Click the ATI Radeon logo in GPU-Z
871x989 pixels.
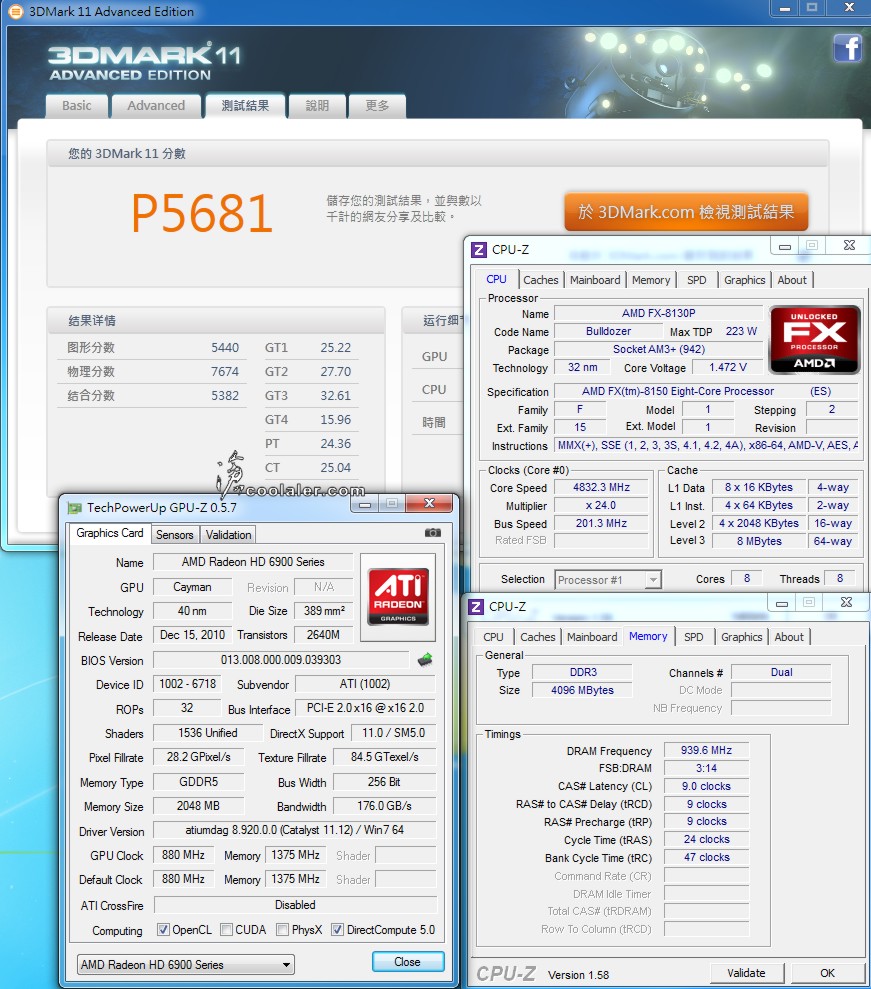pyautogui.click(x=398, y=597)
